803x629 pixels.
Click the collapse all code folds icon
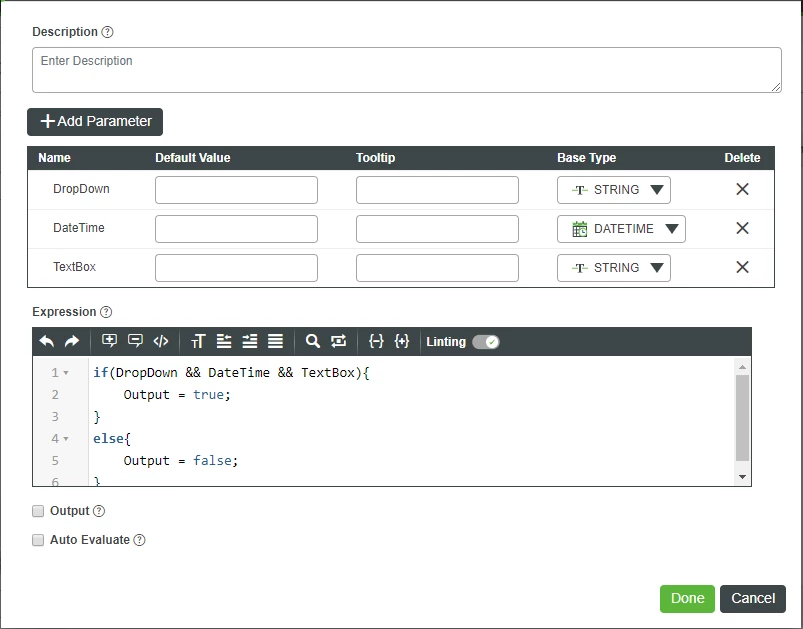376,341
